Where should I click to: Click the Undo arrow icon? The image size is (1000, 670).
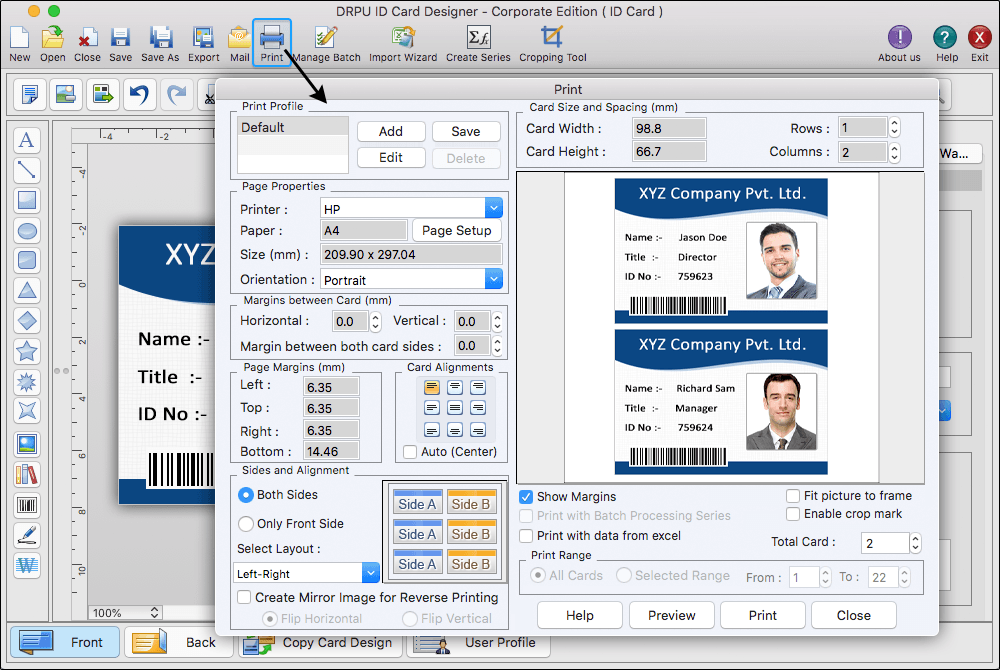click(x=139, y=94)
